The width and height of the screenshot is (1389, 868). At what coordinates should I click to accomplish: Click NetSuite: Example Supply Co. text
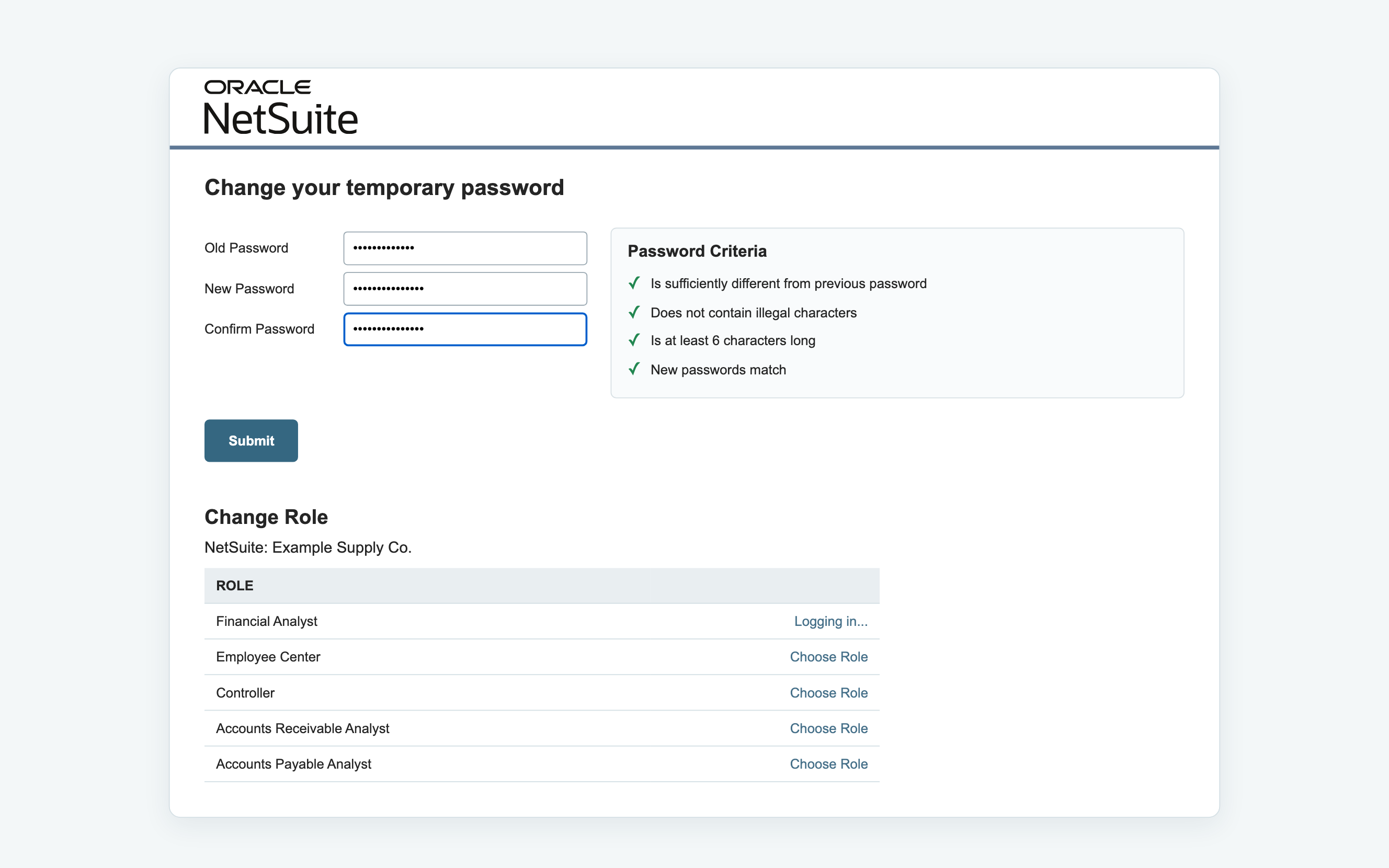308,547
